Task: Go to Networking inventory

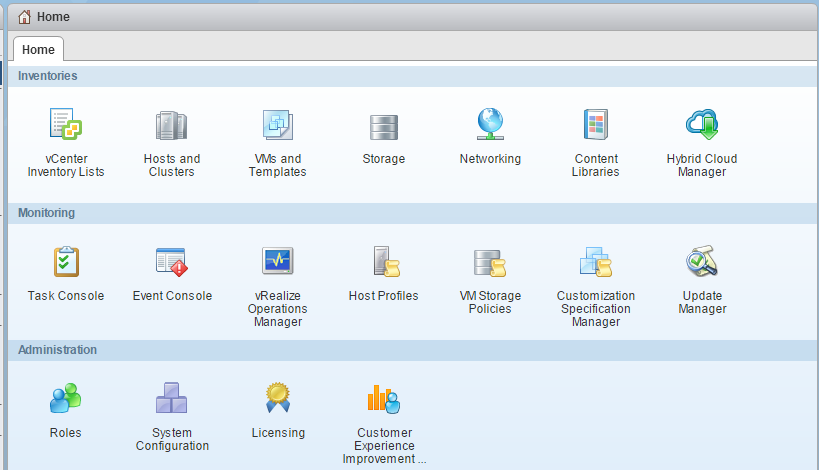Action: [x=490, y=125]
